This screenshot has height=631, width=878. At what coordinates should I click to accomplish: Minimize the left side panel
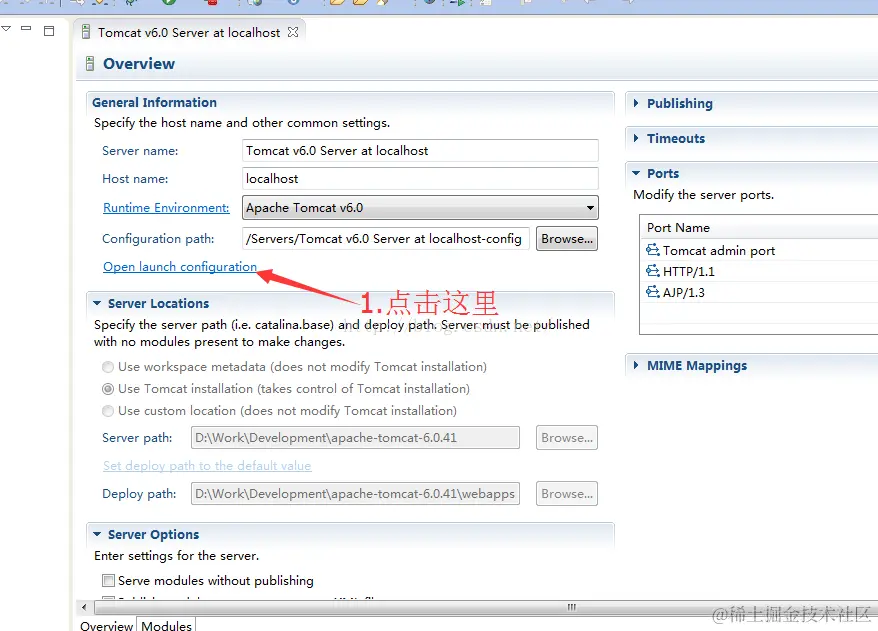coord(26,28)
